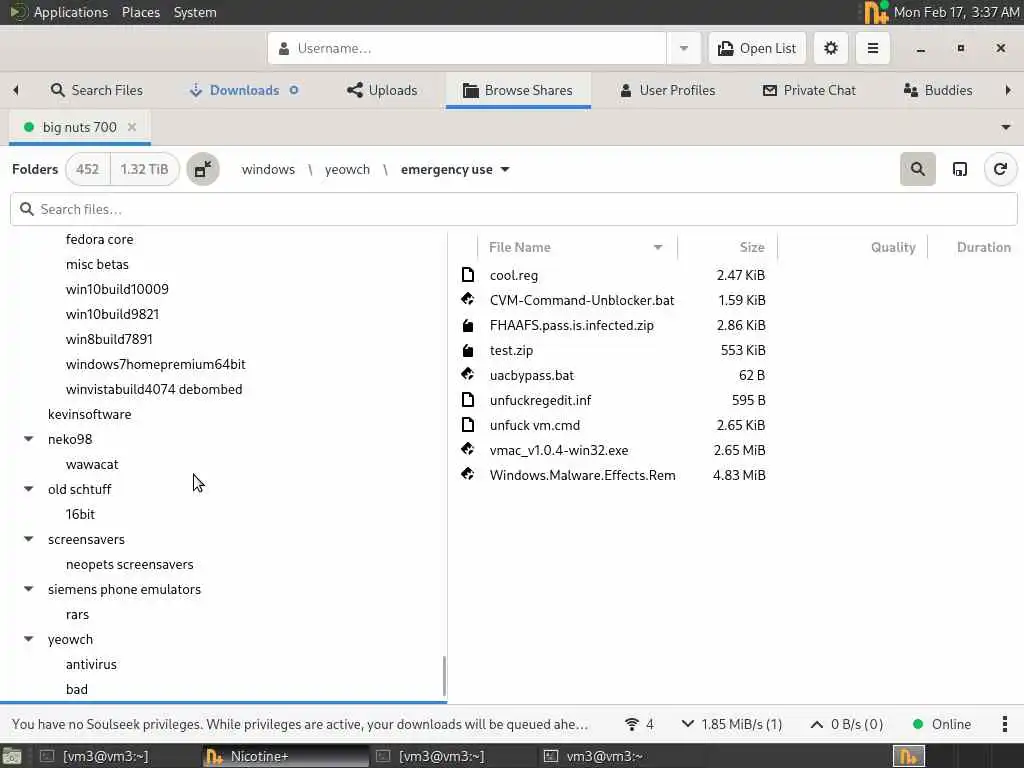Viewport: 1024px width, 768px height.
Task: Open the Places menu
Action: tap(140, 12)
